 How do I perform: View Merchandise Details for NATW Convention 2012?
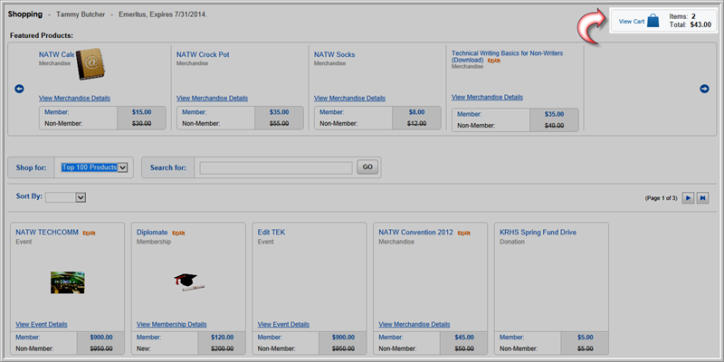(x=414, y=325)
